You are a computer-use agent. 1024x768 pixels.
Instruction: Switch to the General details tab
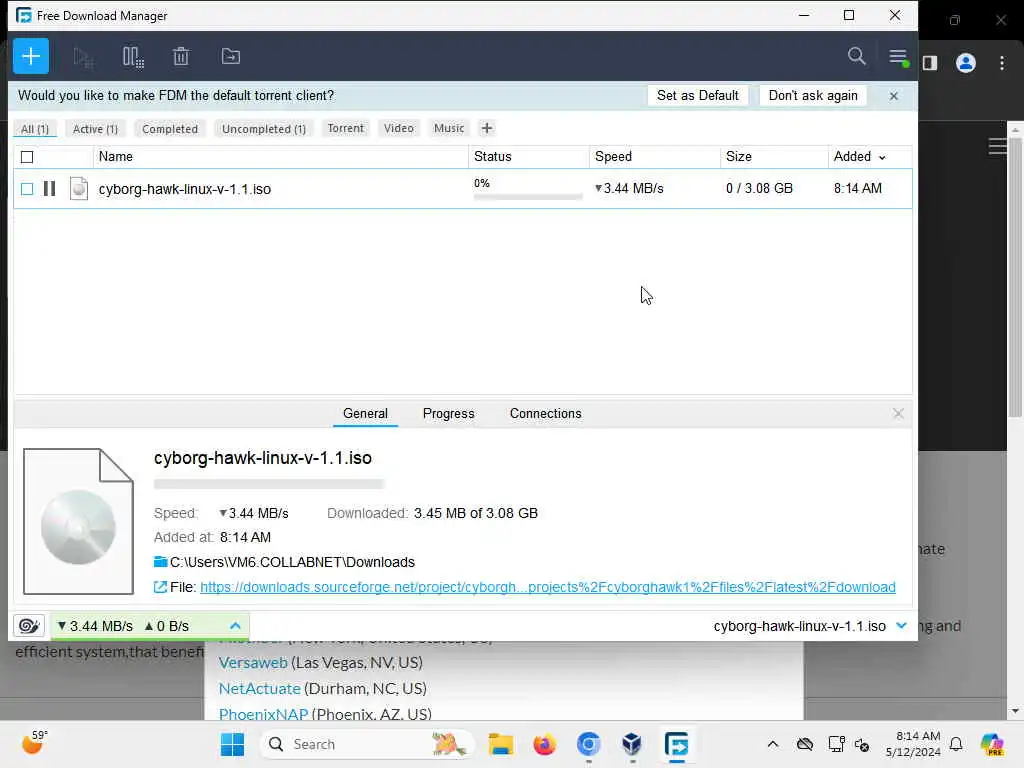pos(365,413)
